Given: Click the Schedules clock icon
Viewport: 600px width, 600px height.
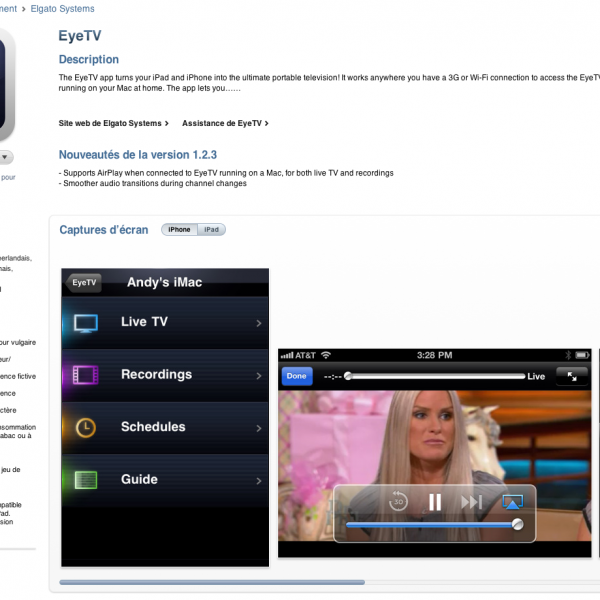Looking at the screenshot, I should (86, 428).
